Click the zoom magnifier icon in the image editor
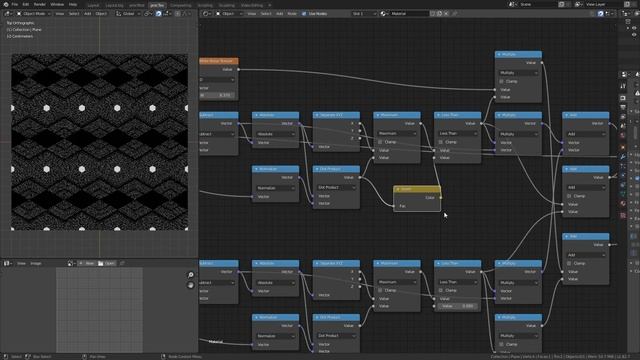The height and width of the screenshot is (360, 640). click(191, 275)
